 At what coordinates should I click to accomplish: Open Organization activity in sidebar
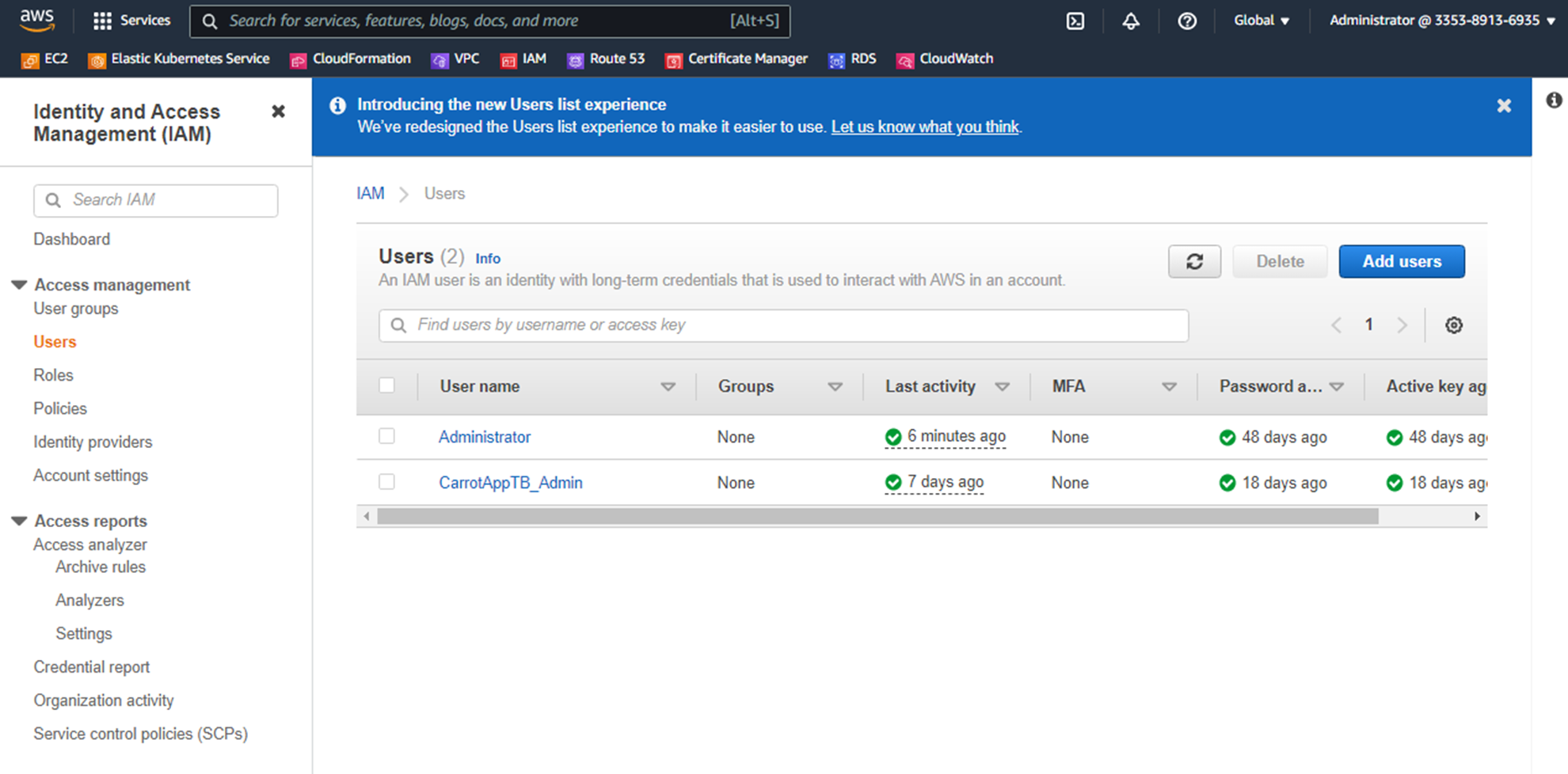(104, 700)
